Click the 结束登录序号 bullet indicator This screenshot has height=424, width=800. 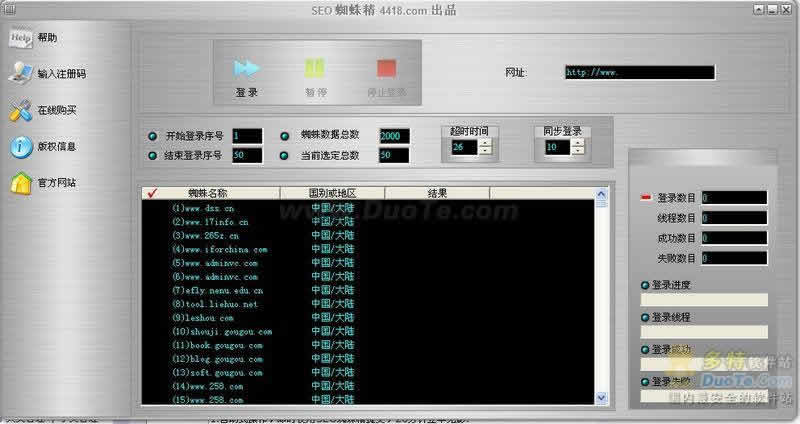click(152, 156)
